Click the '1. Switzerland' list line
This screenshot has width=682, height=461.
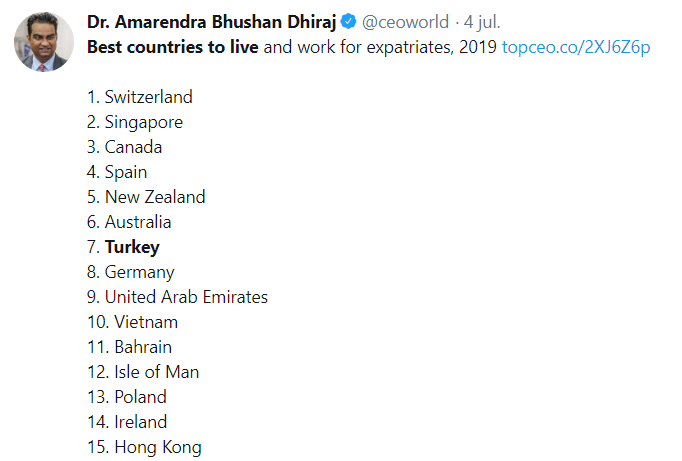click(x=140, y=97)
